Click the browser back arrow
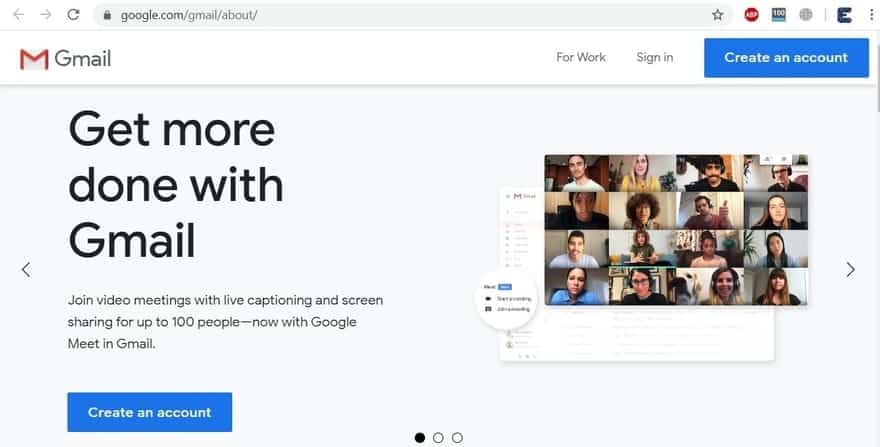Image resolution: width=880 pixels, height=447 pixels. tap(19, 15)
